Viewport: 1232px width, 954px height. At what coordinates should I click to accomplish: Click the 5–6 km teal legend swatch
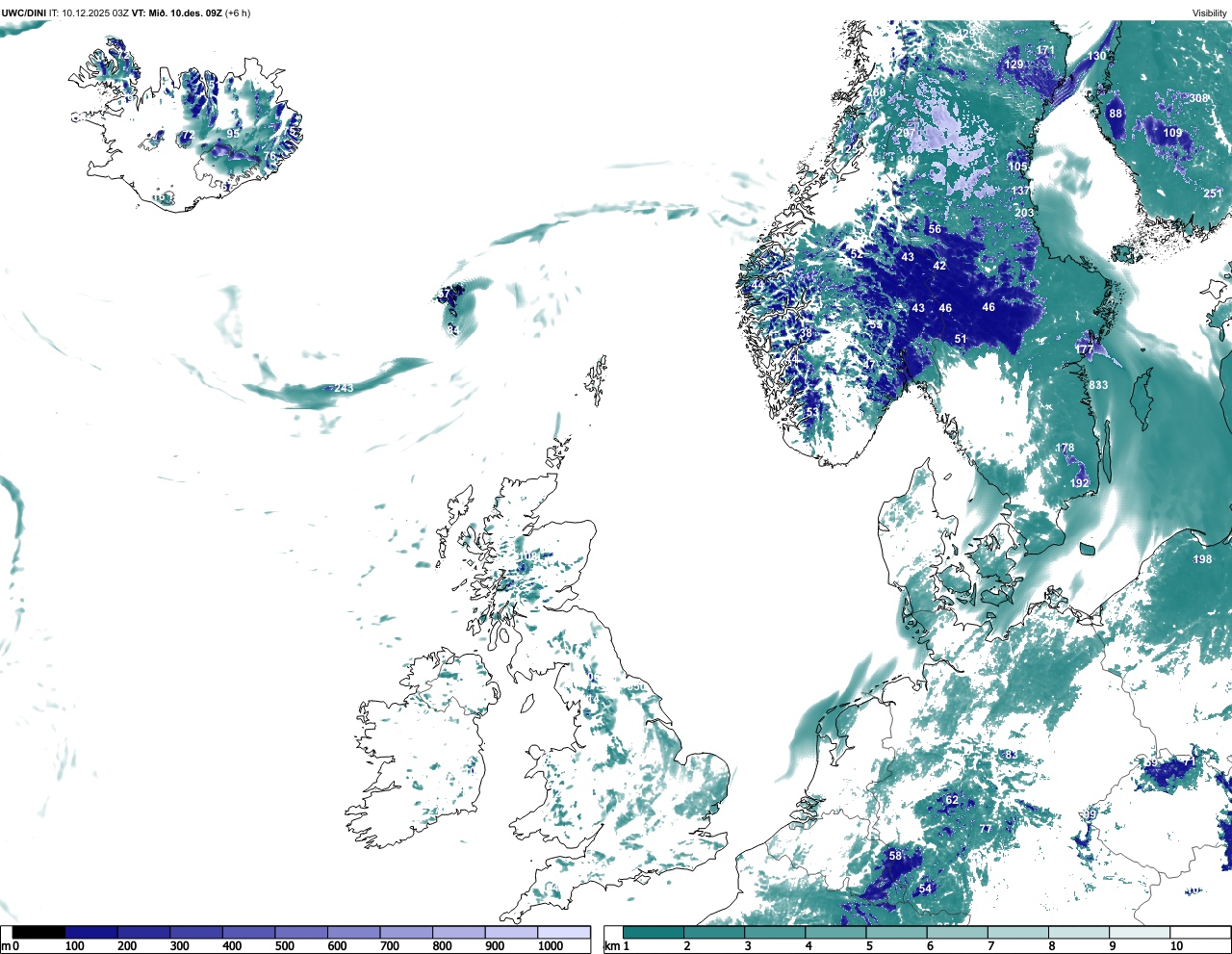click(x=897, y=932)
